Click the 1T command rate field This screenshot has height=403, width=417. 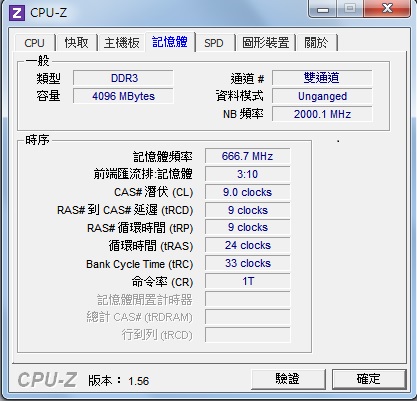click(x=247, y=282)
